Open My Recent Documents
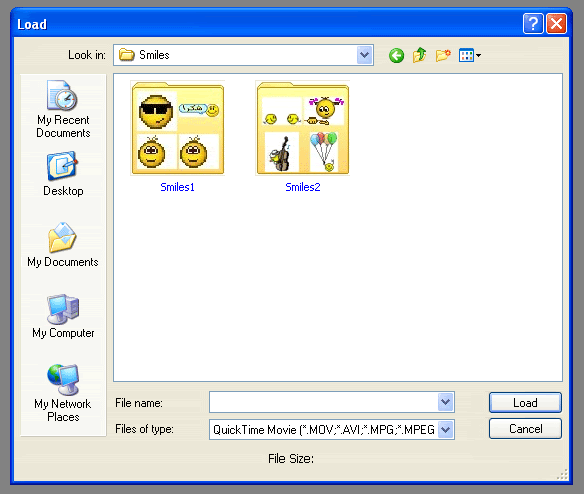This screenshot has width=584, height=494. pos(63,109)
